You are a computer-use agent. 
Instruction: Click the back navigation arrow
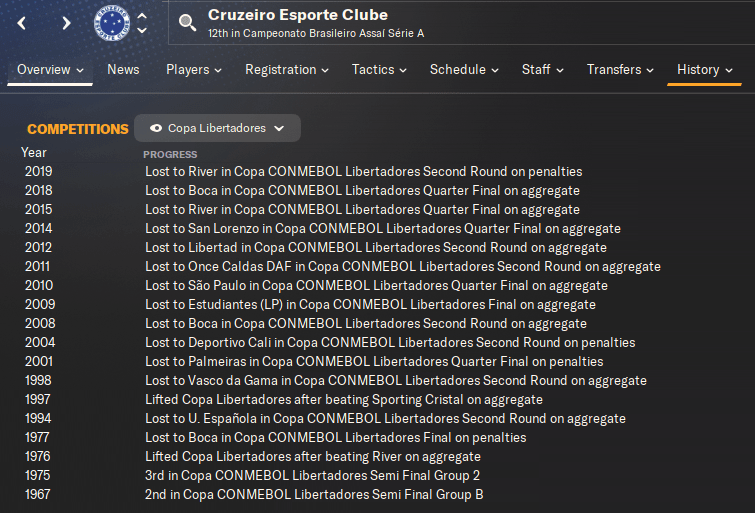22,23
